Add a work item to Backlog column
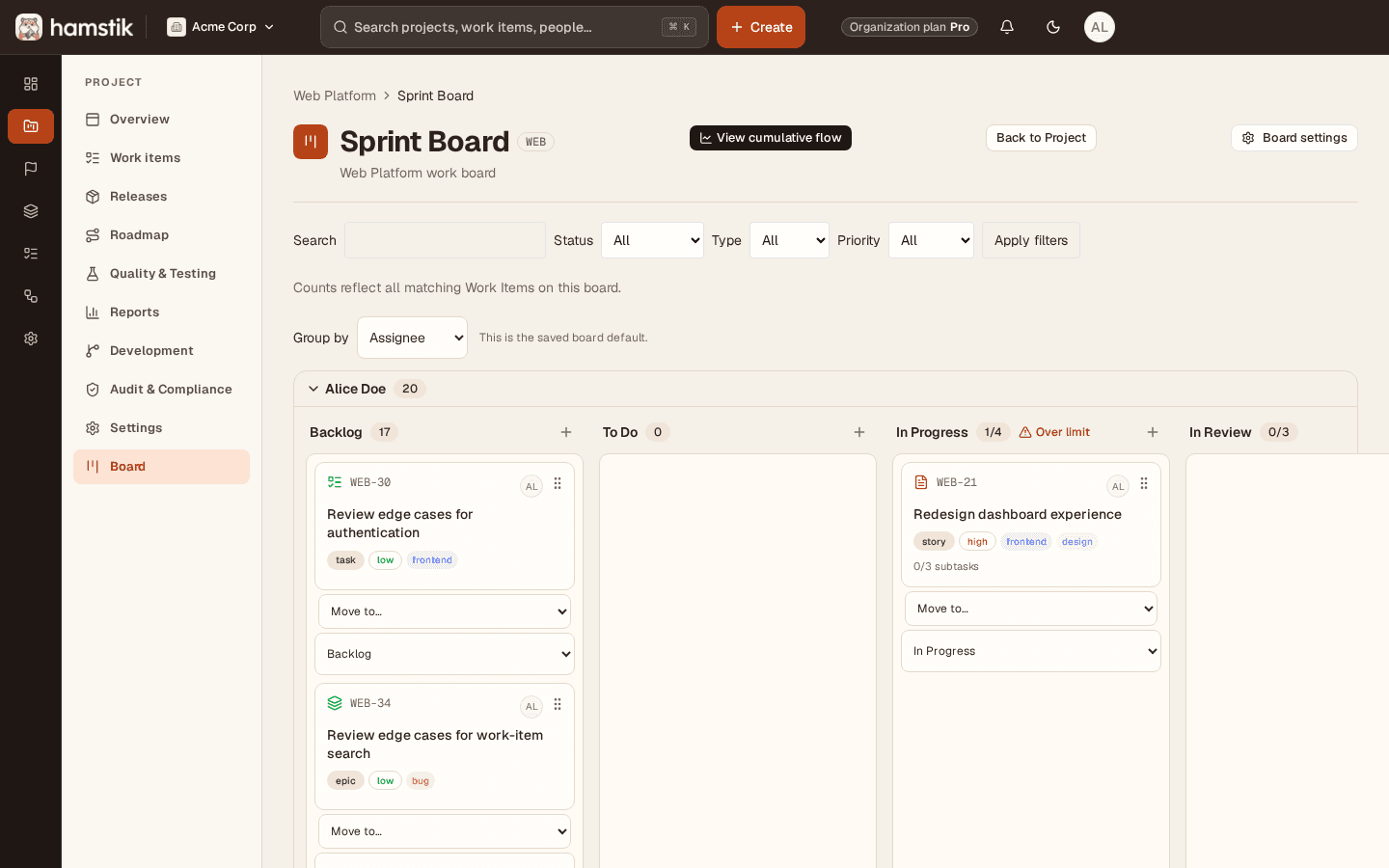1389x868 pixels. (566, 432)
